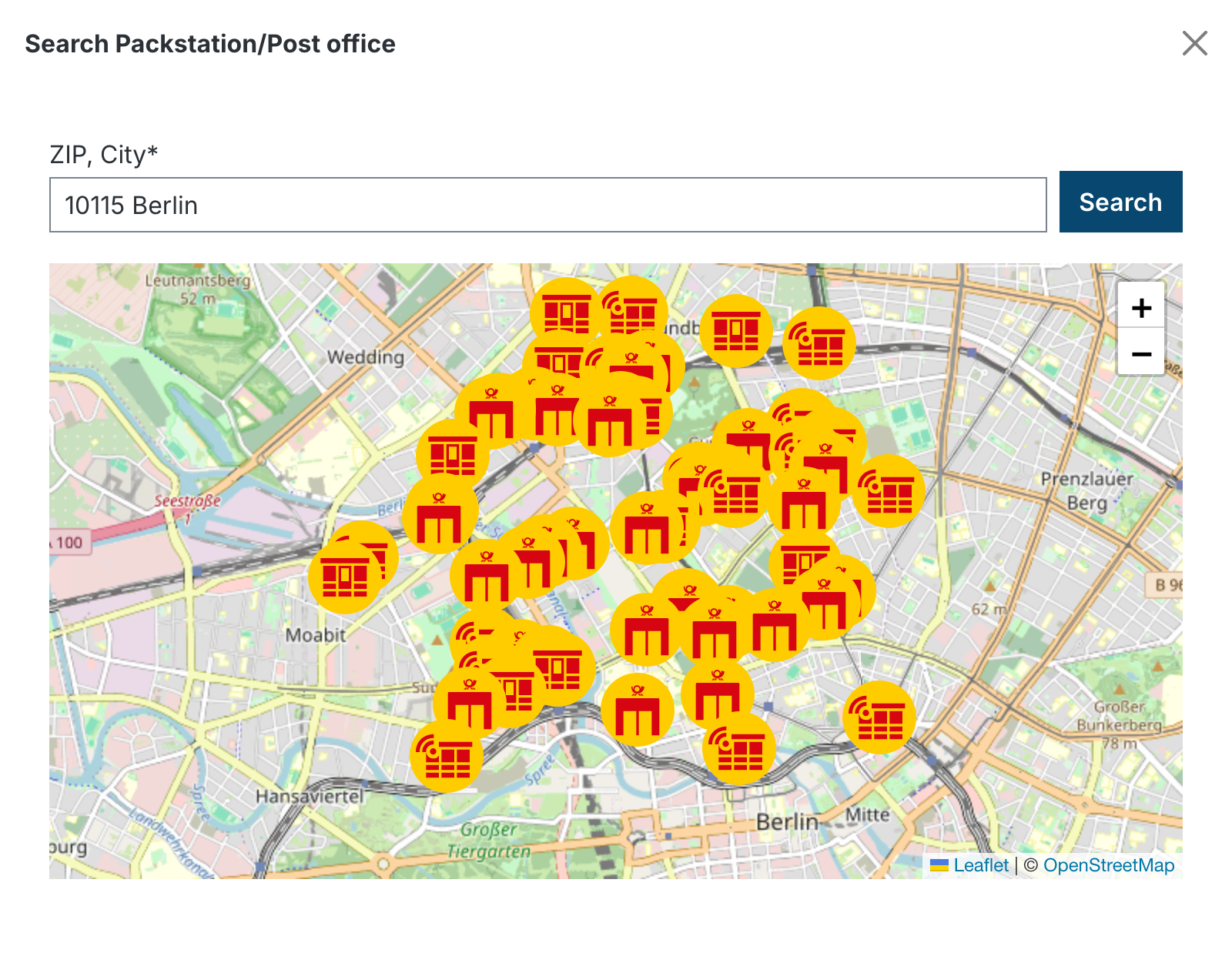This screenshot has width=1232, height=953.
Task: Zoom out of the map
Action: pos(1141,354)
